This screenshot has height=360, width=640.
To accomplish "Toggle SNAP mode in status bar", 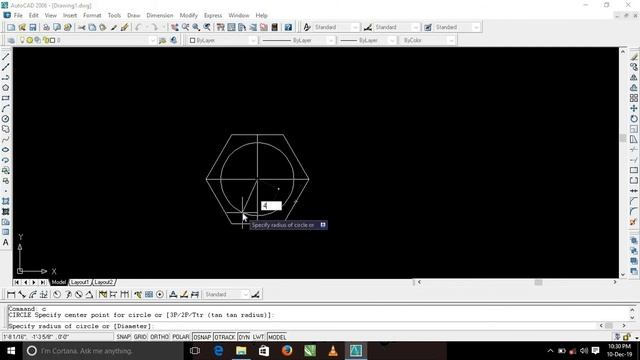I will pyautogui.click(x=123, y=337).
